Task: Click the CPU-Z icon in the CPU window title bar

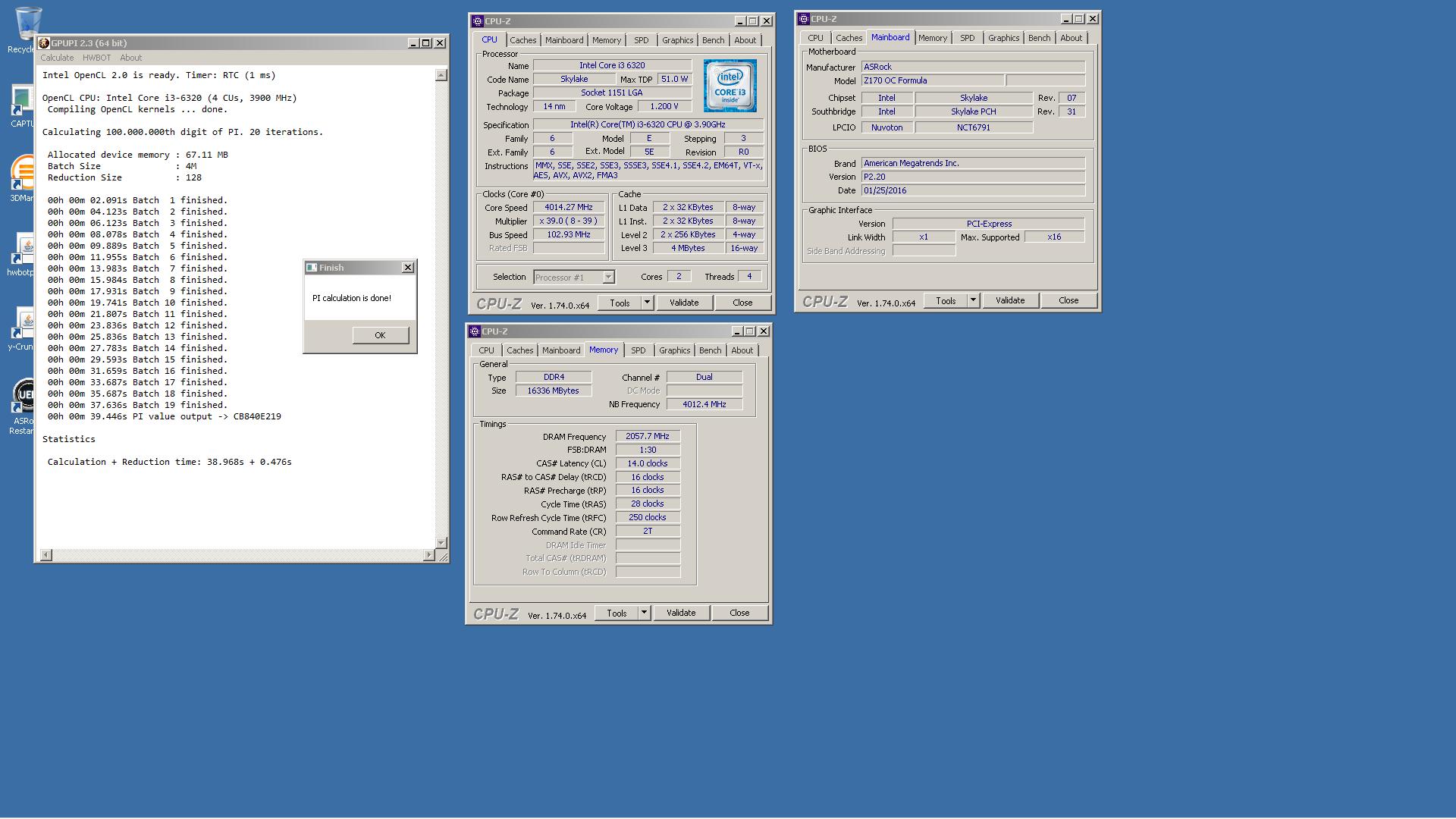Action: 476,21
